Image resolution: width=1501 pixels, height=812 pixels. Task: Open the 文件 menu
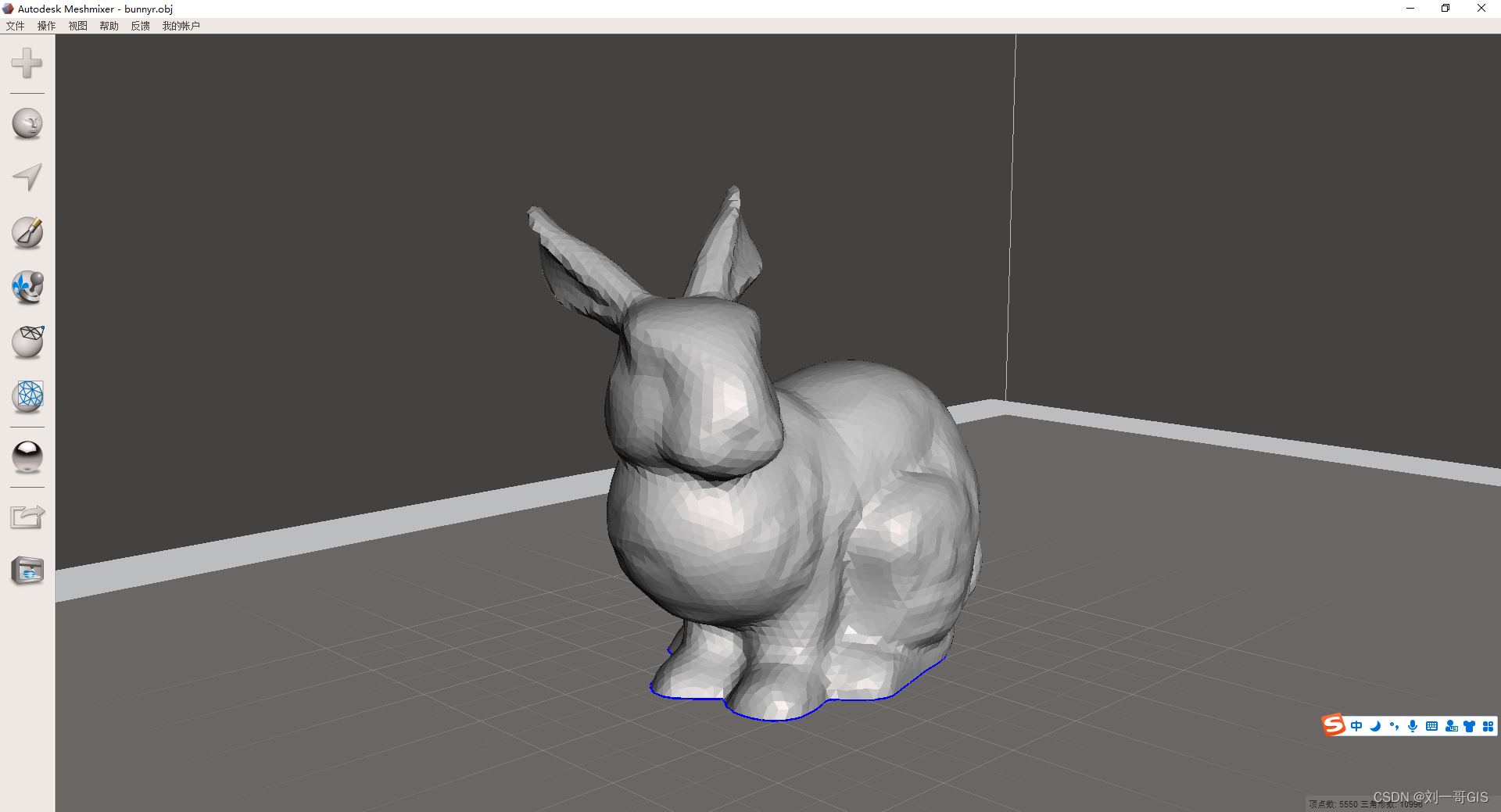16,26
